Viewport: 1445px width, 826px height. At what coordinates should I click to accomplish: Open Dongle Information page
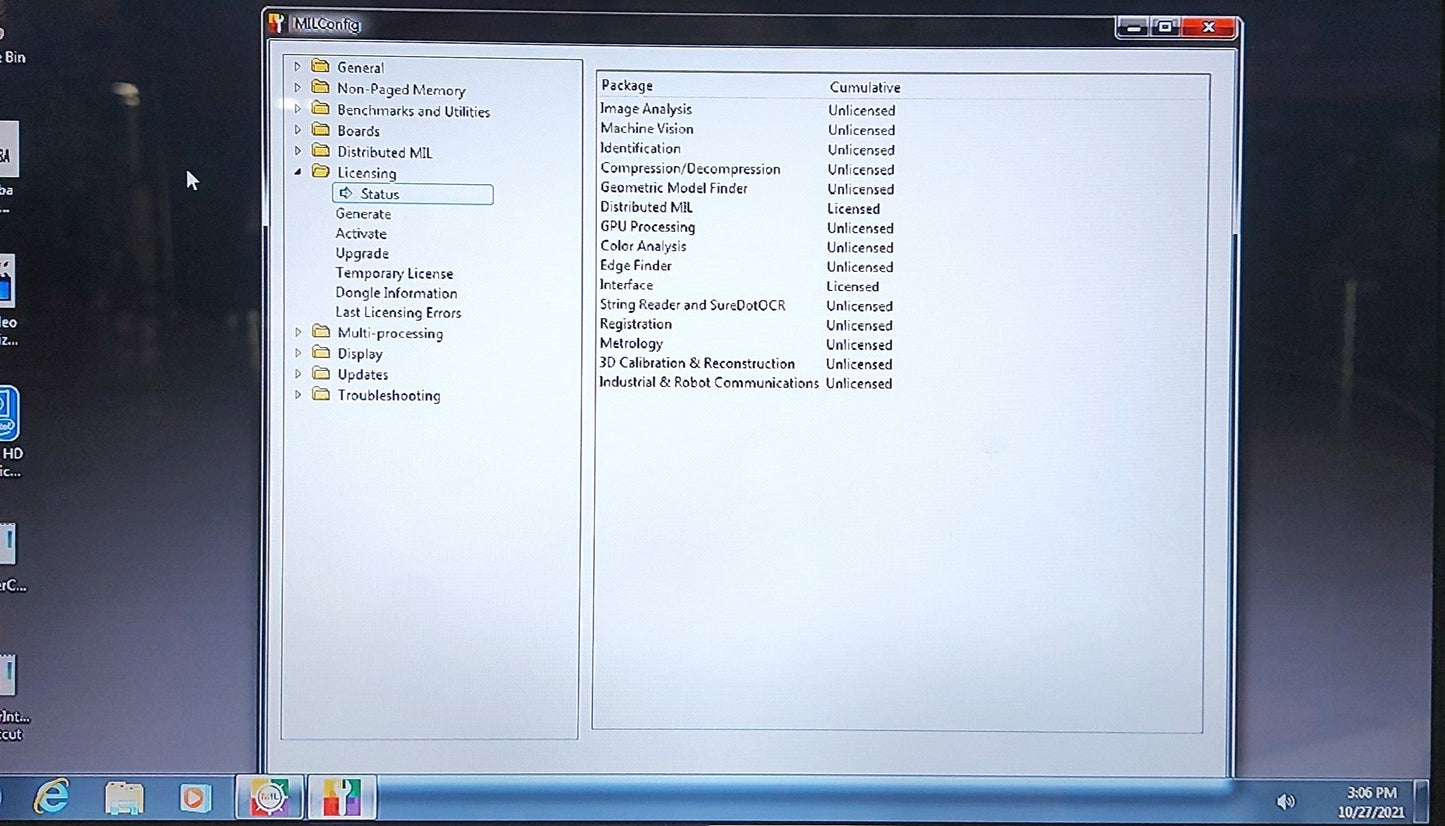[396, 293]
